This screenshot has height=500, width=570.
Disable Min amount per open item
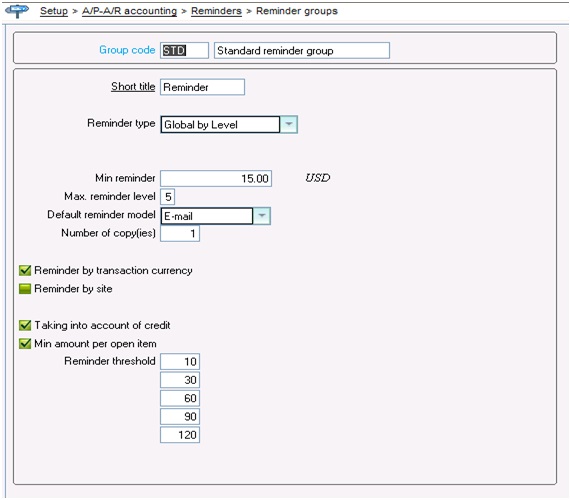25,343
